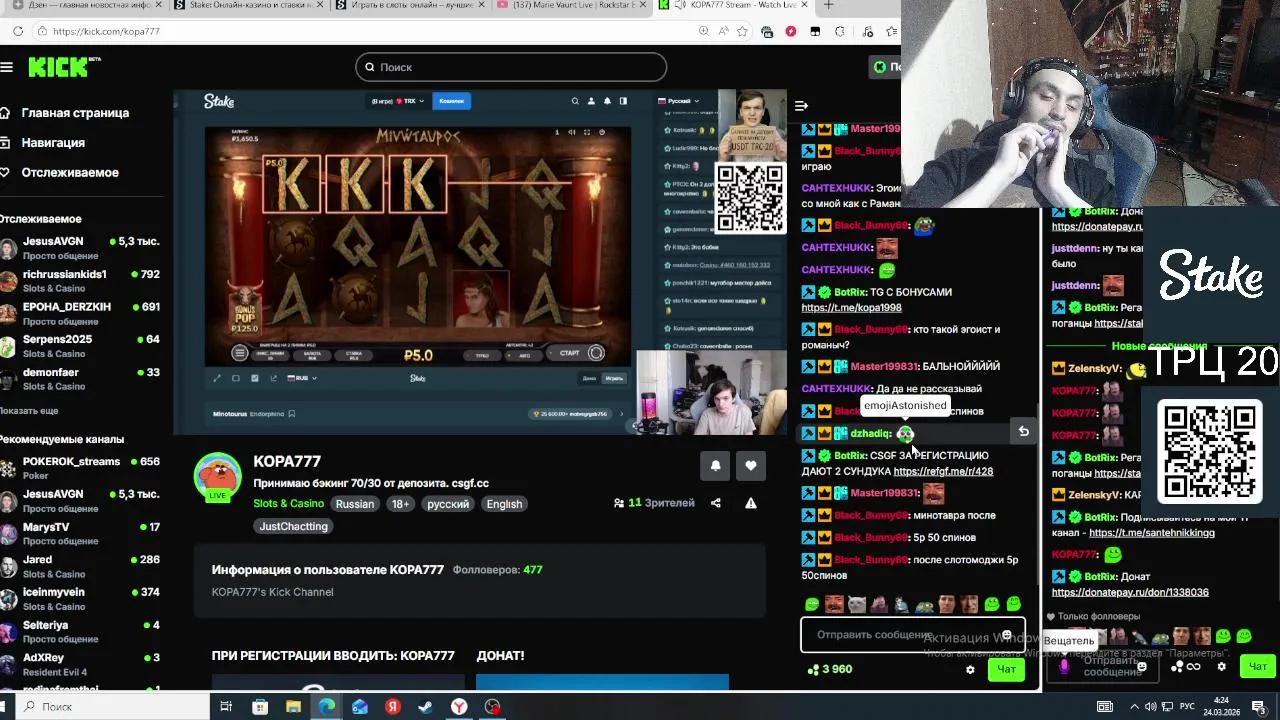Click the KOPA777 channel avatar
The width and height of the screenshot is (1280, 720).
(217, 476)
